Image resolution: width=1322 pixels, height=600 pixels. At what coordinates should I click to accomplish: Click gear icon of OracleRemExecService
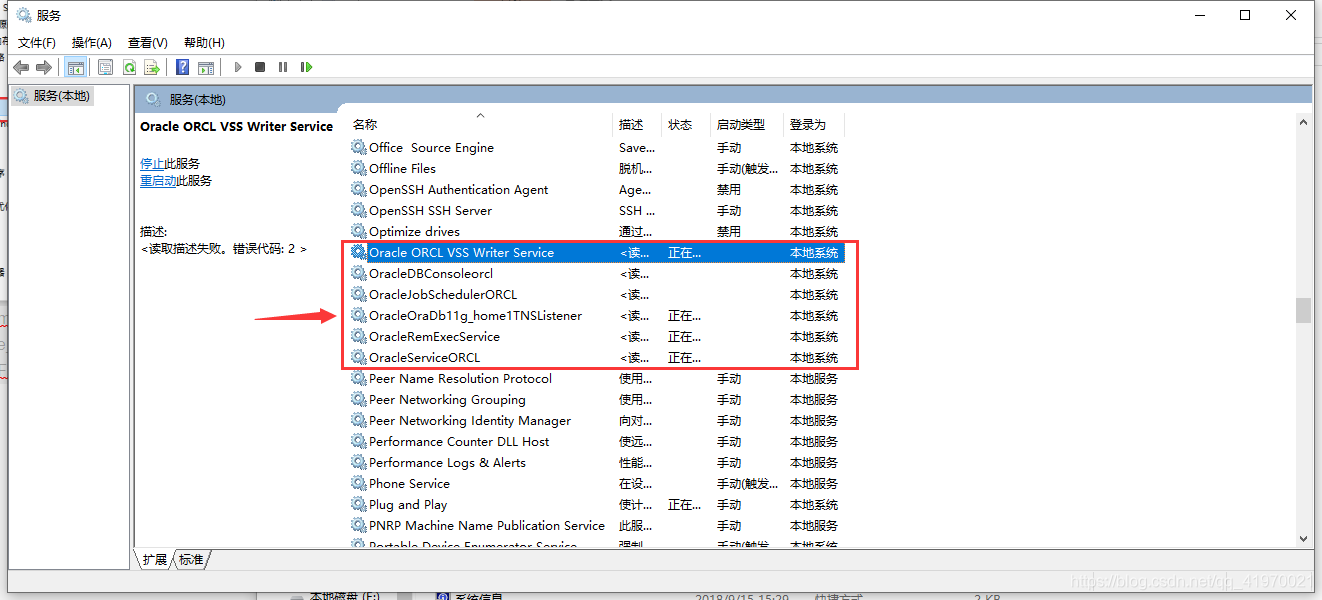pos(359,336)
